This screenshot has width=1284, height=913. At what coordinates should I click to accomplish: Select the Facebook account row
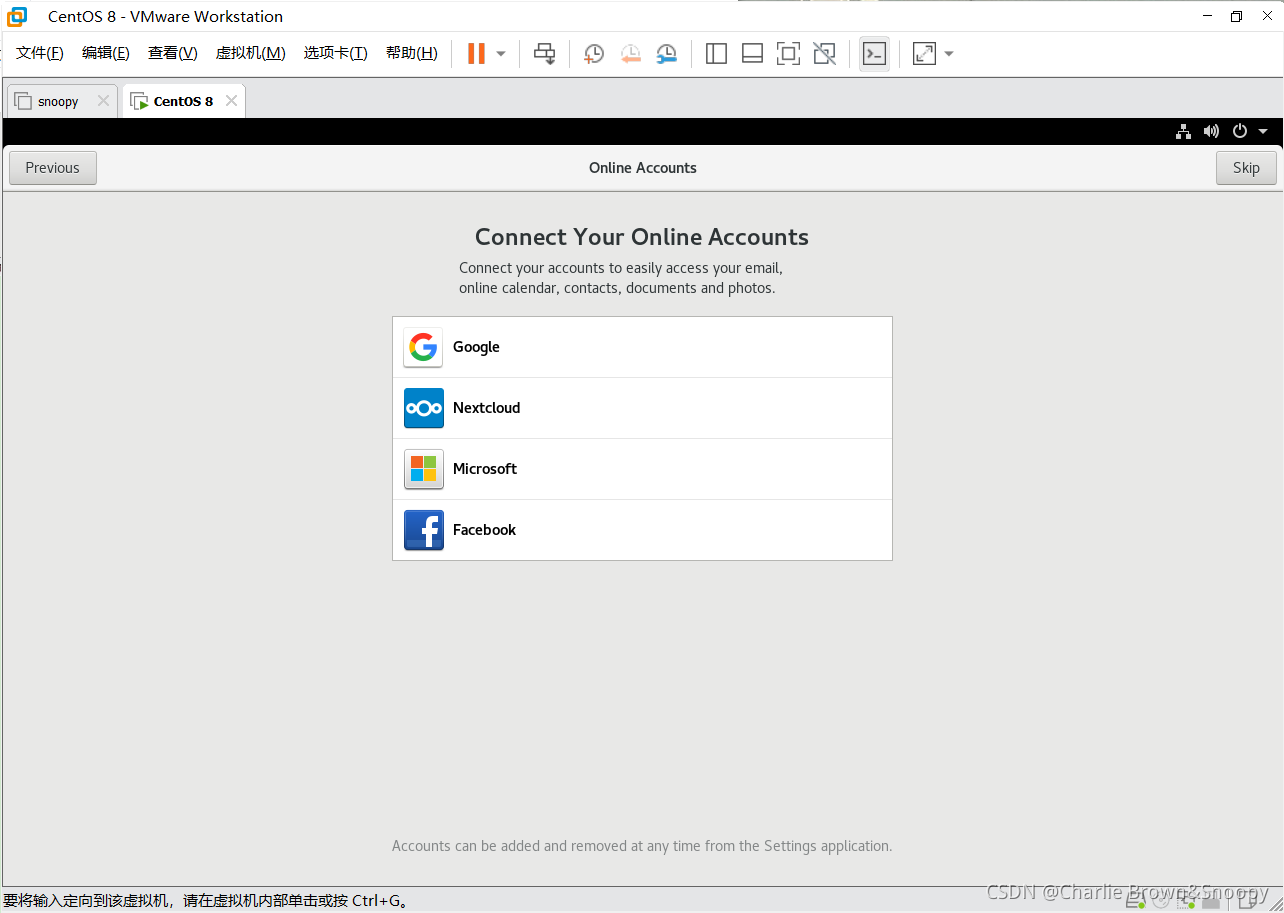(x=642, y=530)
